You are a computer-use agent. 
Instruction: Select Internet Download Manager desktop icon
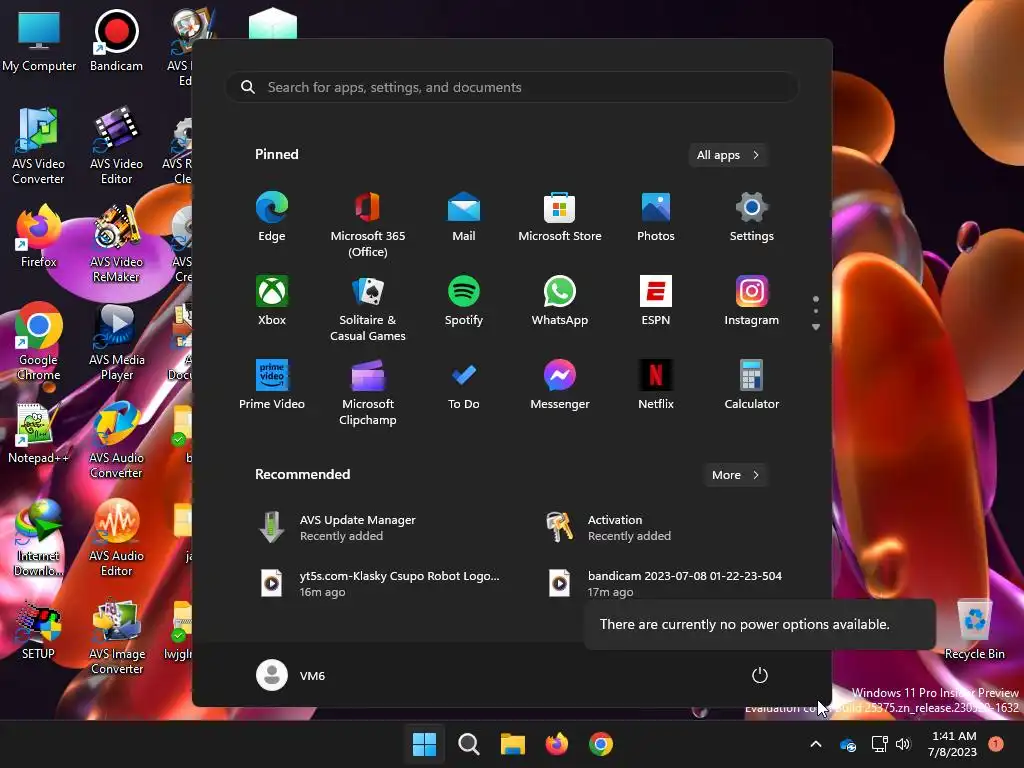[39, 538]
